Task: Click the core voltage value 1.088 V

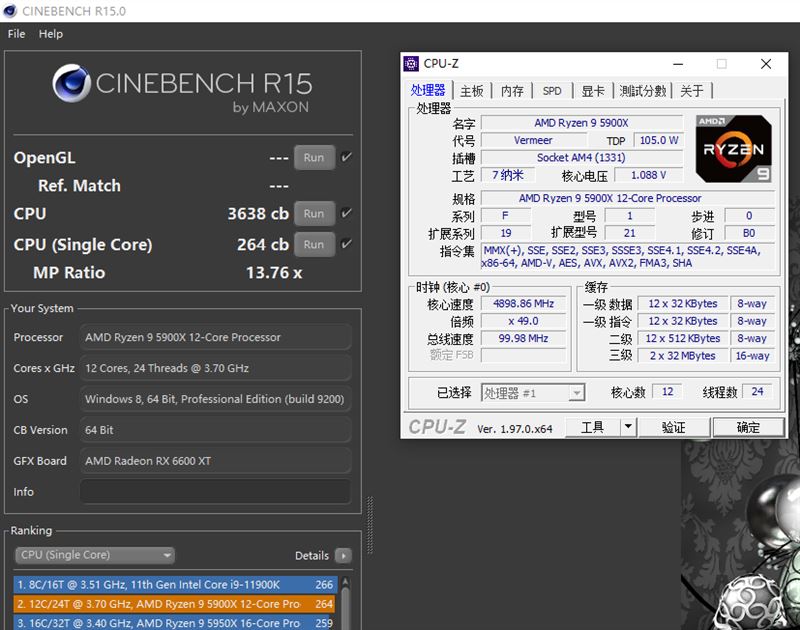Action: (x=648, y=175)
